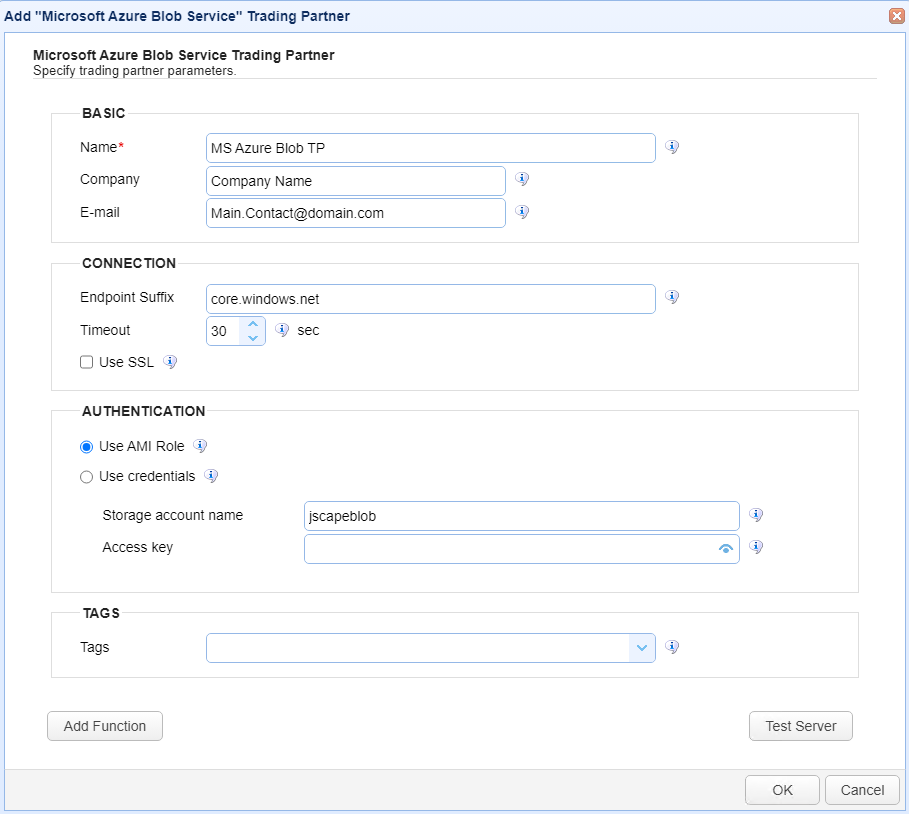Click the Add Function button
This screenshot has height=814, width=909.
click(105, 726)
